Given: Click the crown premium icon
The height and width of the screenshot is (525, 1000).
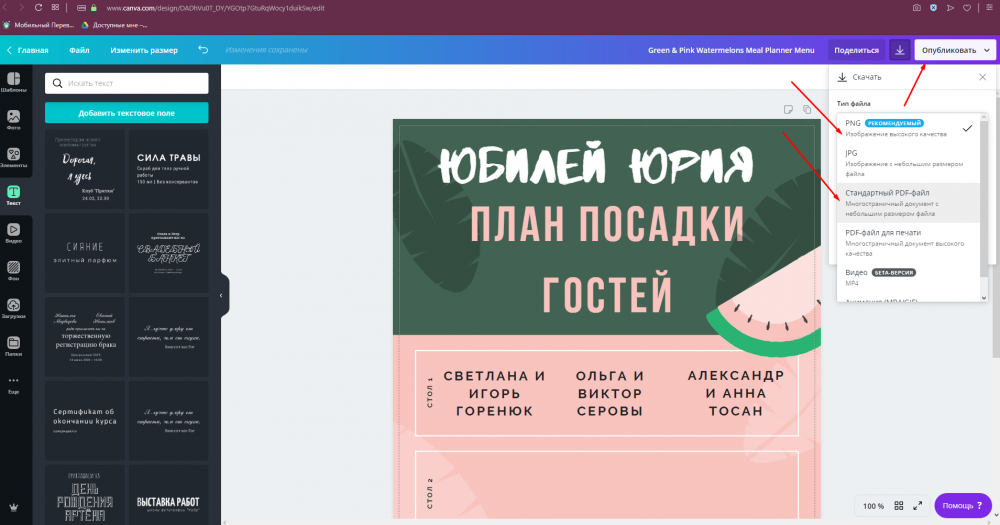Looking at the screenshot, I should pyautogui.click(x=13, y=508).
